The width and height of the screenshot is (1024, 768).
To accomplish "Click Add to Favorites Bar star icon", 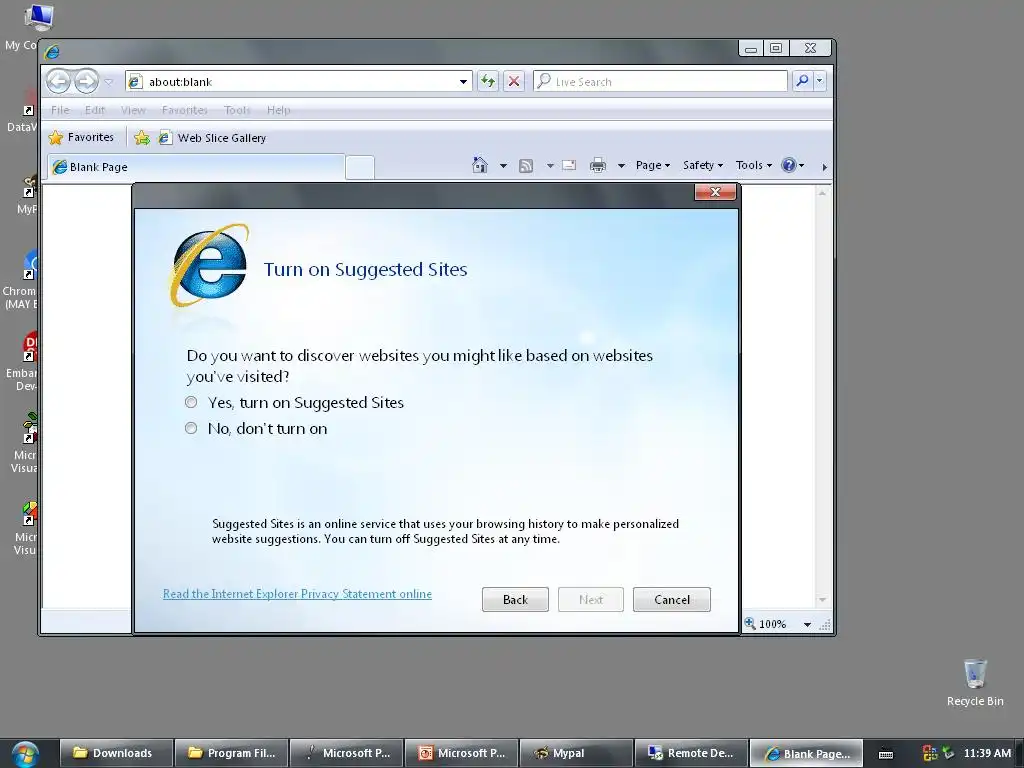I will 142,138.
